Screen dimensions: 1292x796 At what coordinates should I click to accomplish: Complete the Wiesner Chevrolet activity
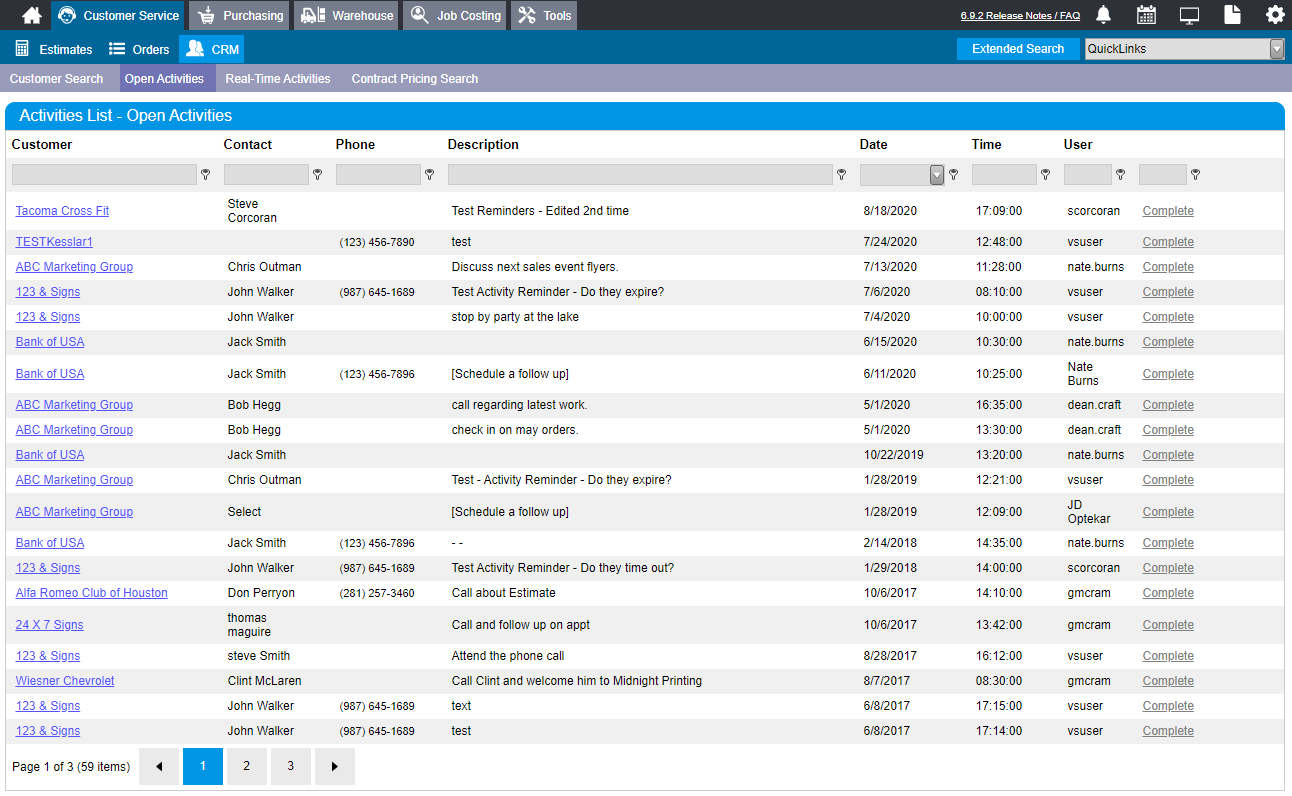click(1168, 681)
